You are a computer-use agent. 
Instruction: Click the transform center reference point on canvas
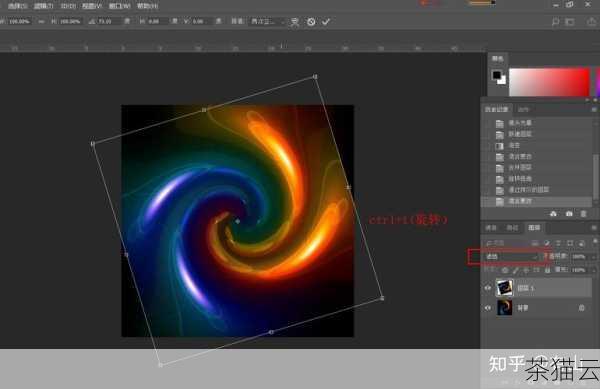238,221
